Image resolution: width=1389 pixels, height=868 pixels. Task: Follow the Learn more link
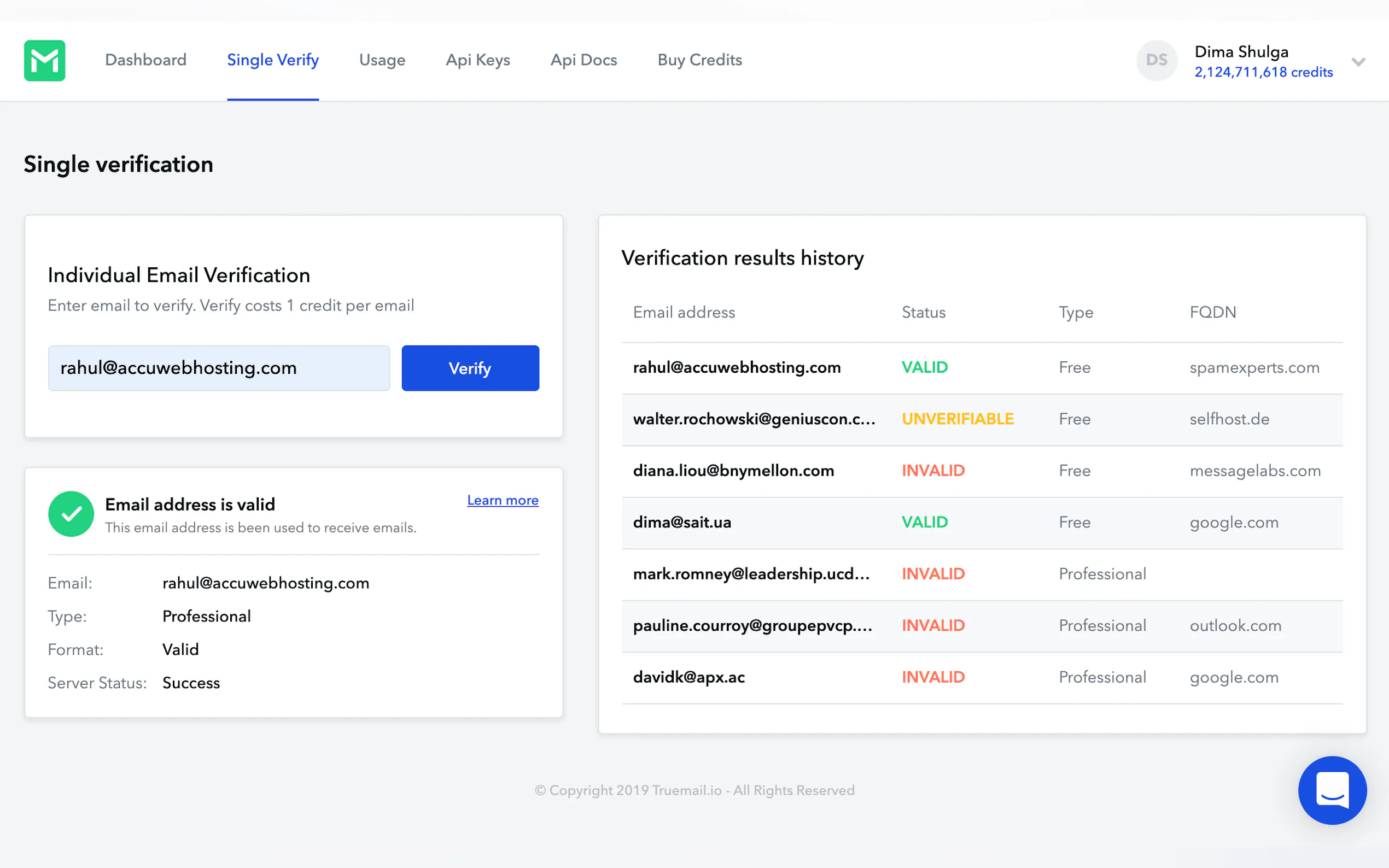pos(503,500)
